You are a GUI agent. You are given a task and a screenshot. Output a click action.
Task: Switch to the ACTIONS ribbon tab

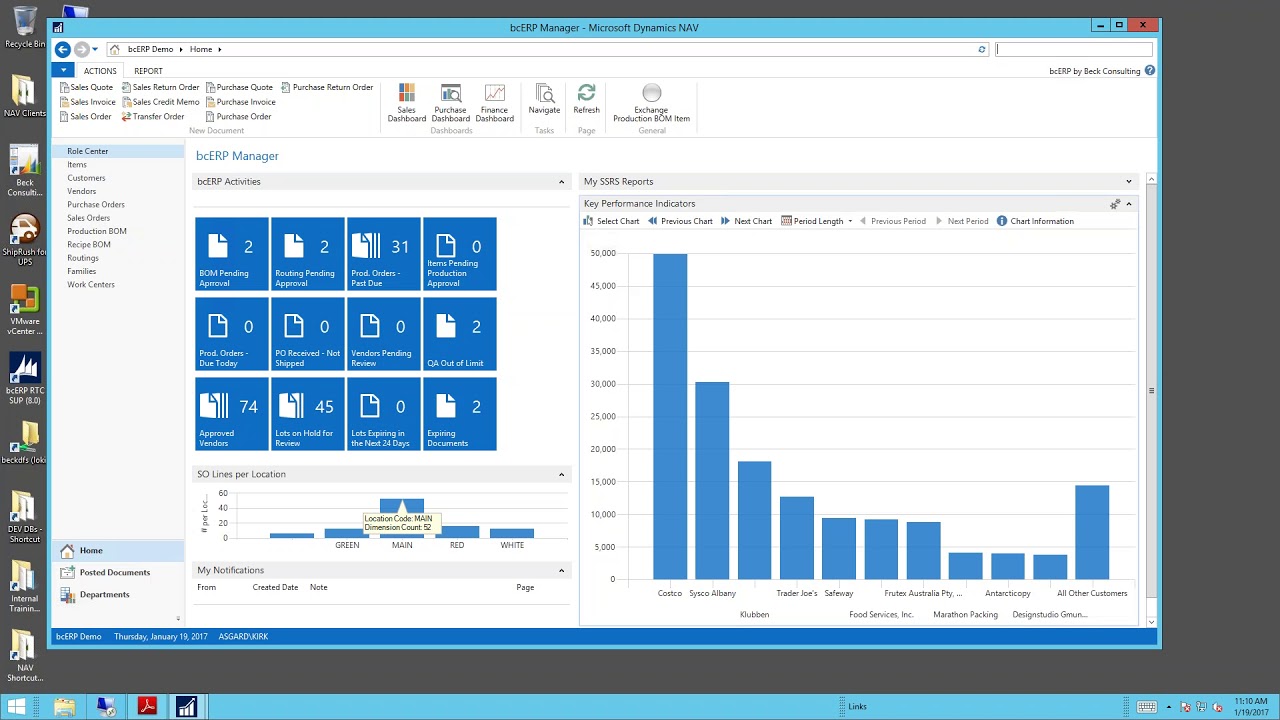coord(100,71)
